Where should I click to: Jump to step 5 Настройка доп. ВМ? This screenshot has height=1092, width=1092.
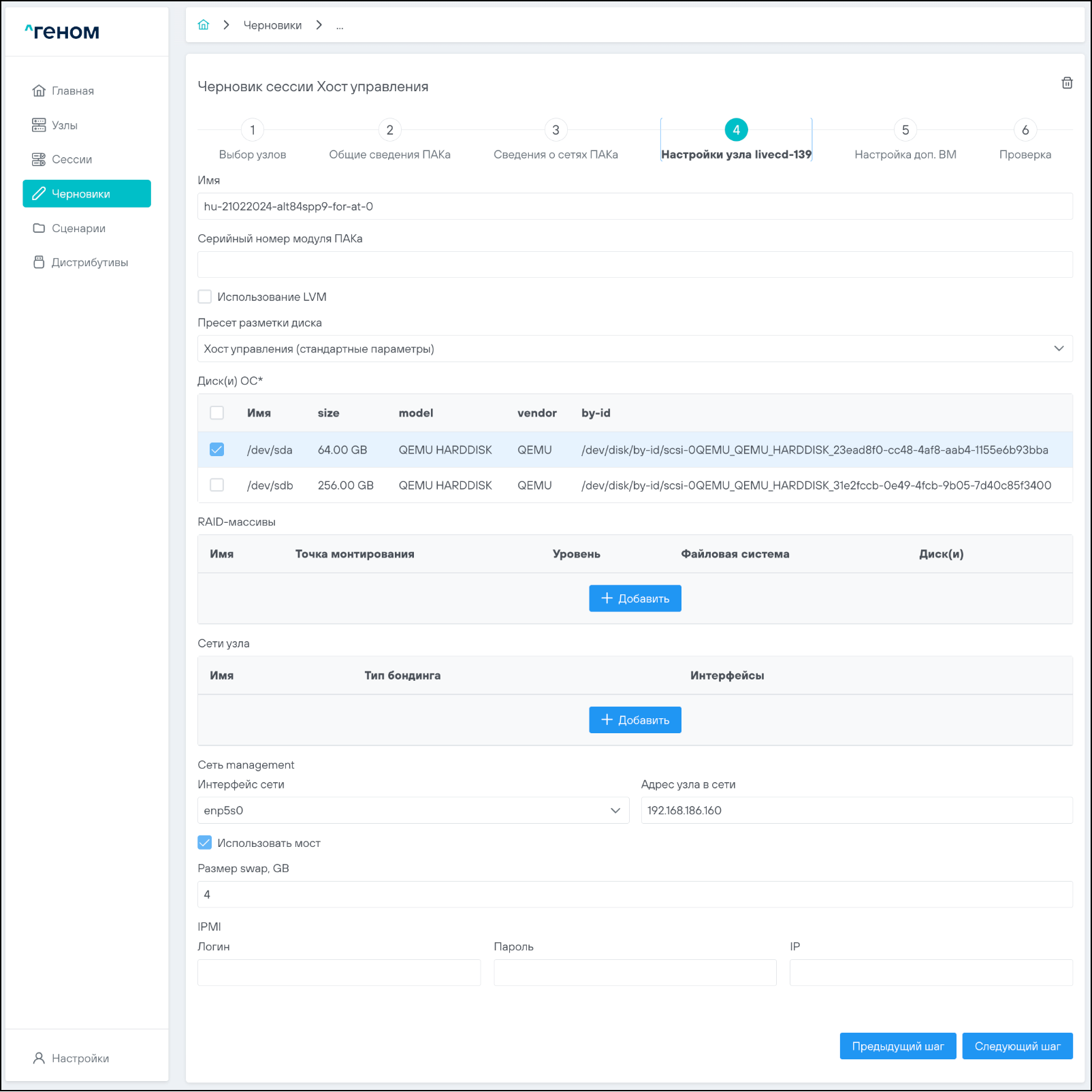click(x=905, y=130)
